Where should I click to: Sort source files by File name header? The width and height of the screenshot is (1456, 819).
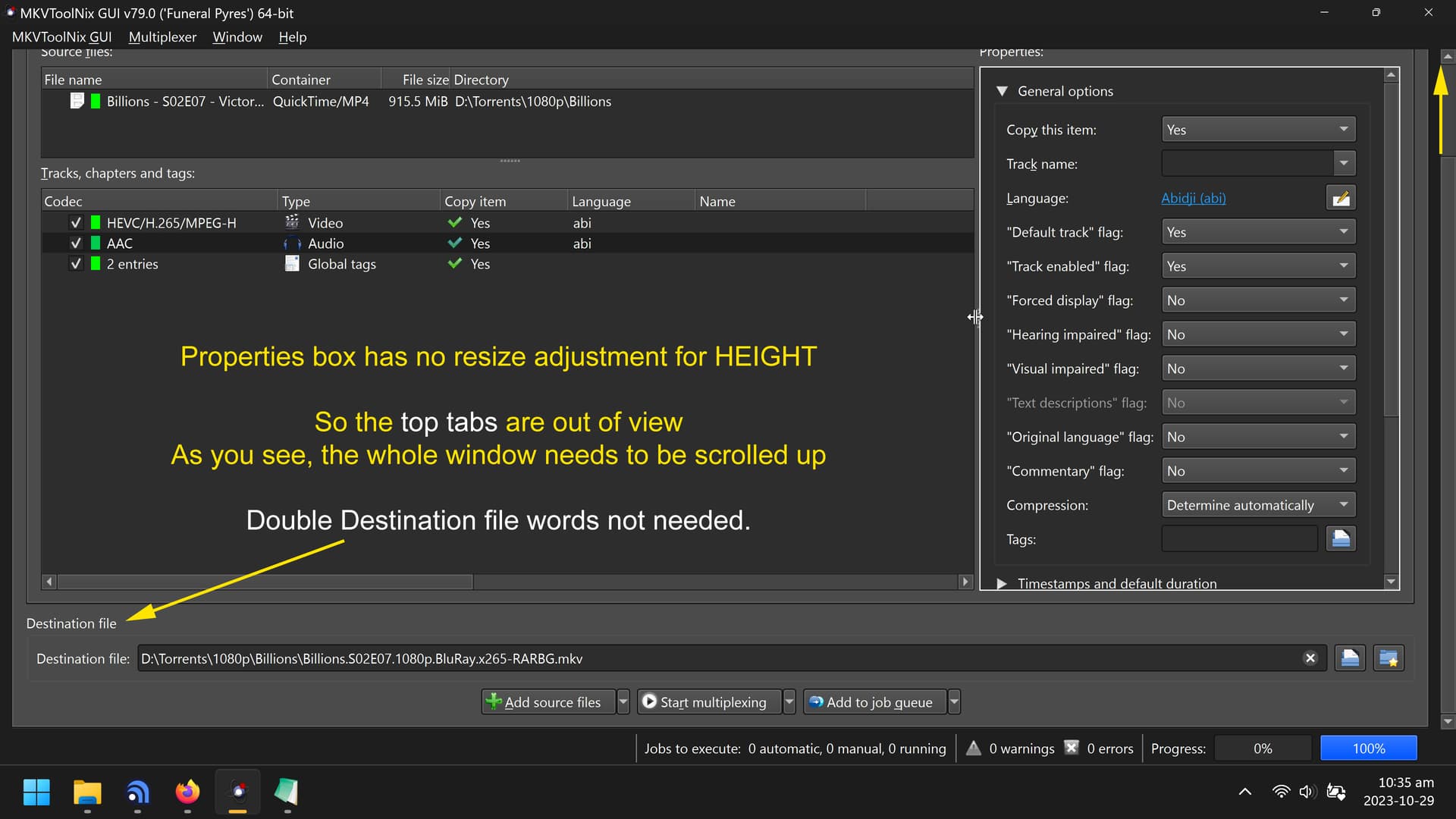(x=155, y=80)
